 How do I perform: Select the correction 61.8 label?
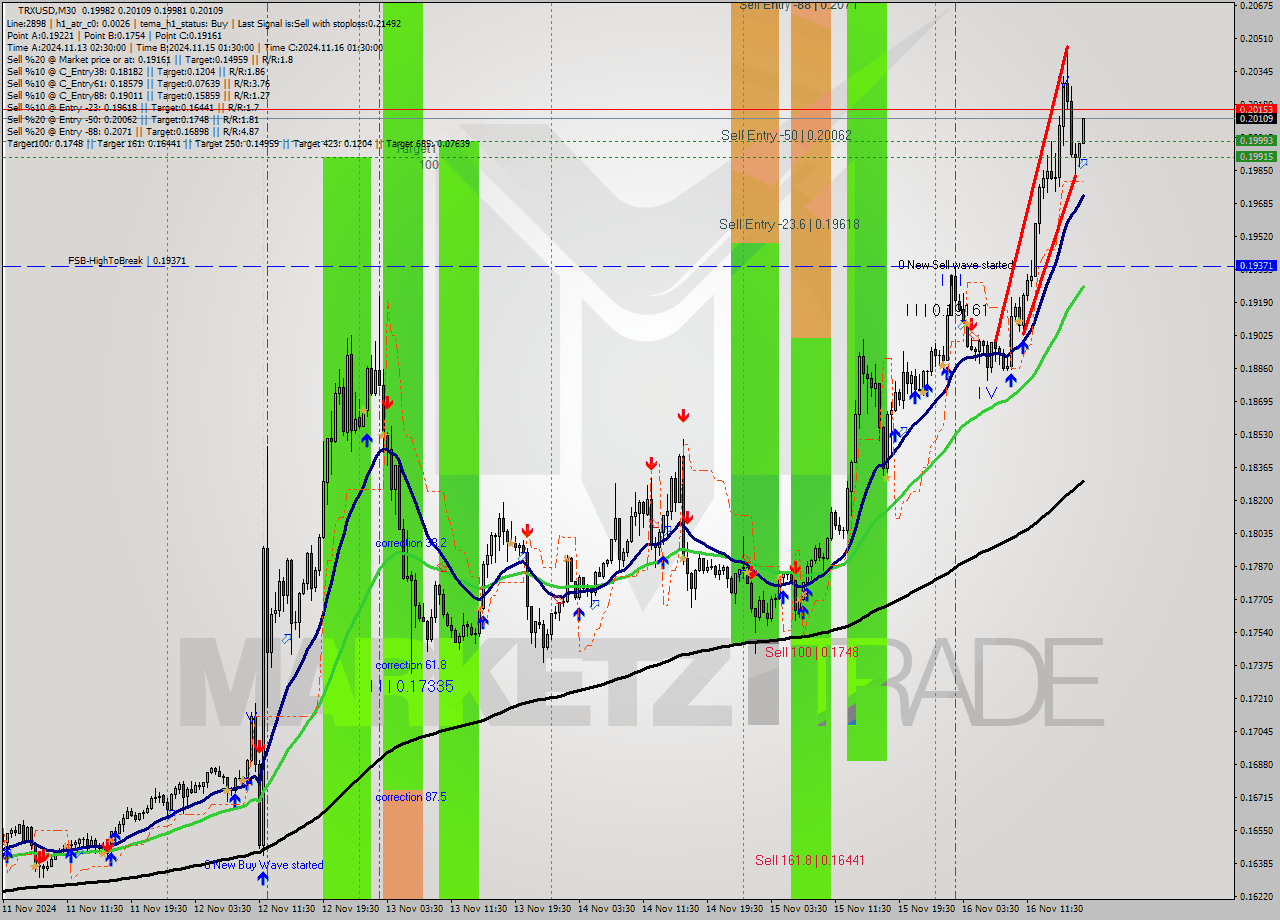[x=411, y=665]
